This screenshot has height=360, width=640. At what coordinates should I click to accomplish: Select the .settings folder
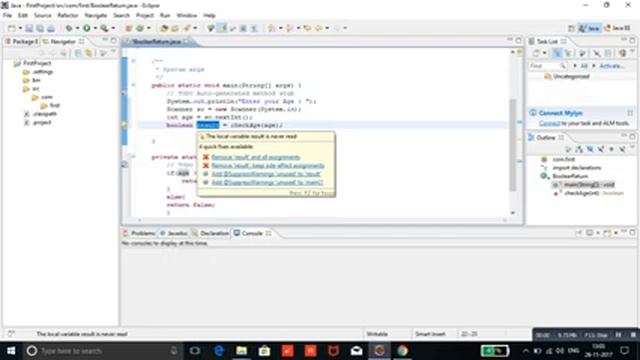(38, 72)
